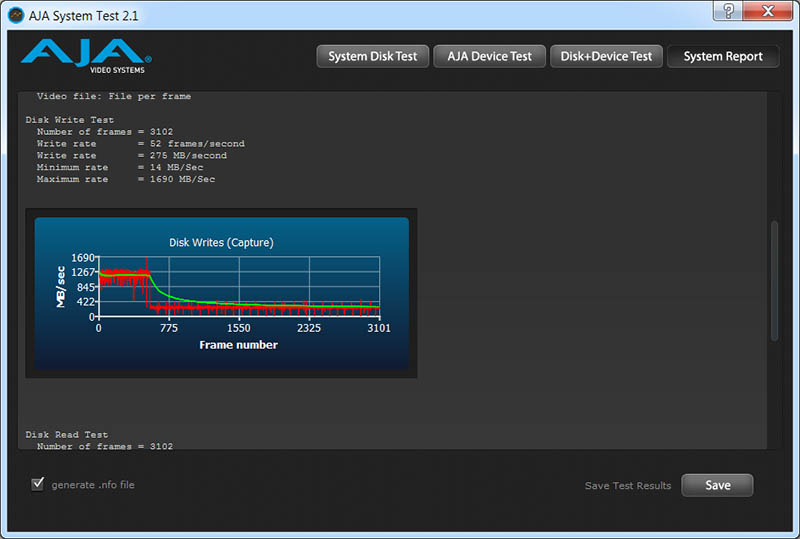This screenshot has height=539, width=800.
Task: Click the 'Write rate = 52 frames/second' line
Action: click(x=140, y=143)
